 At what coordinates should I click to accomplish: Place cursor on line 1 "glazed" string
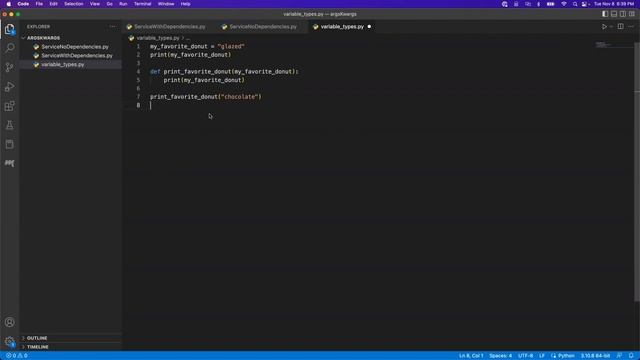pos(231,47)
